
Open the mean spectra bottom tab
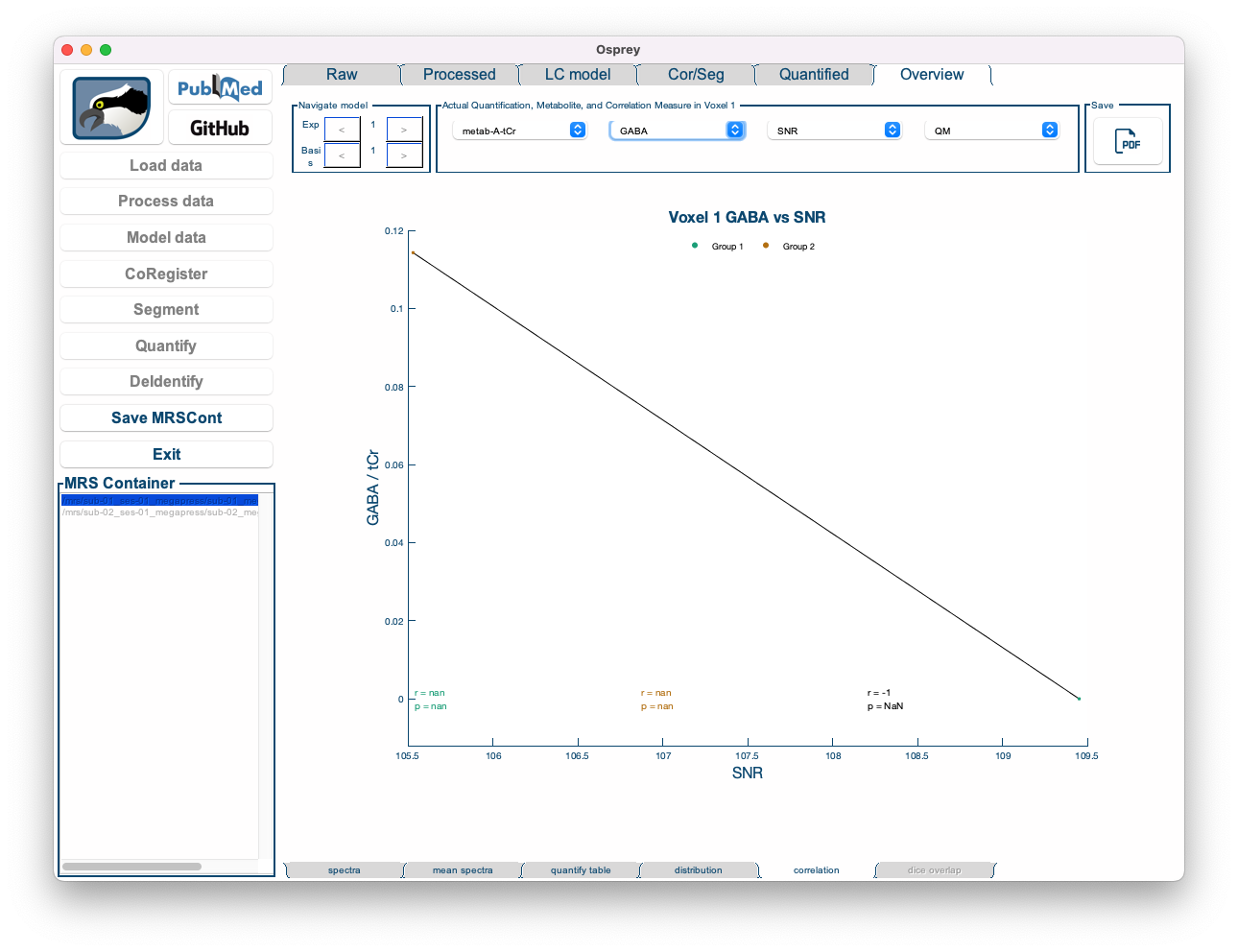pyautogui.click(x=463, y=870)
